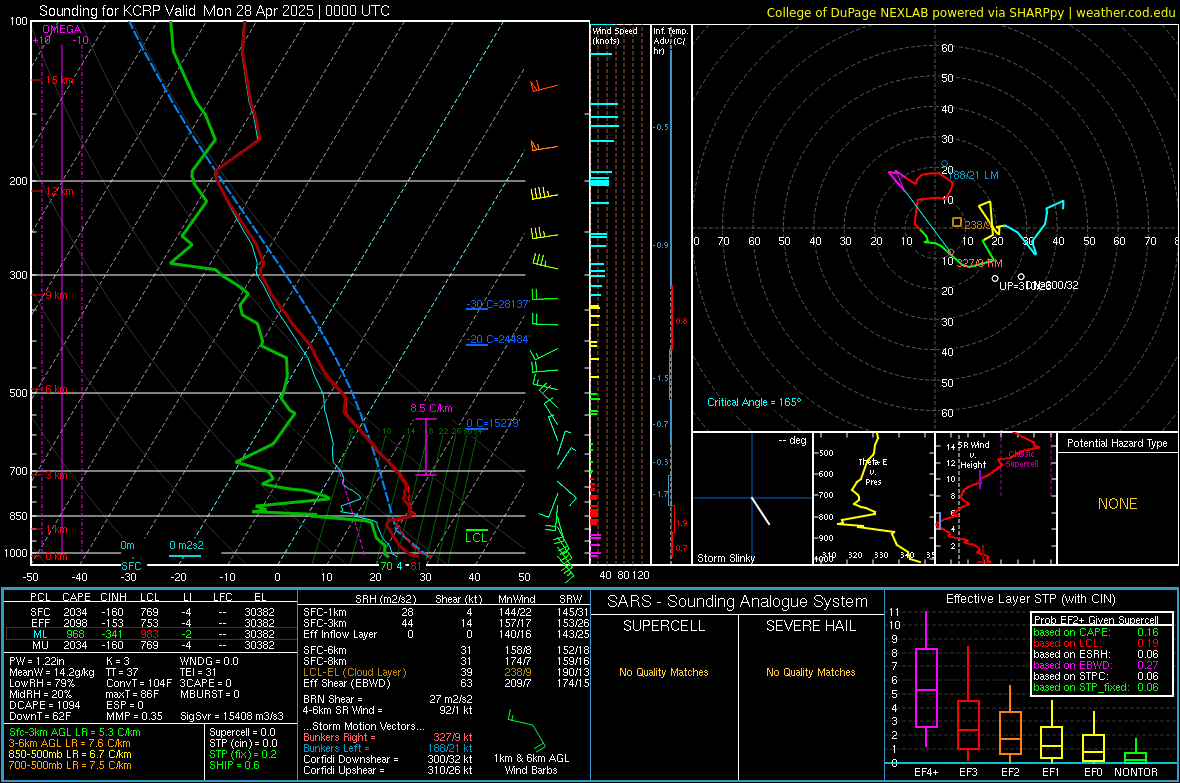Image resolution: width=1180 pixels, height=783 pixels.
Task: Click the Bunkers Left = 188/21 kt line
Action: point(388,748)
